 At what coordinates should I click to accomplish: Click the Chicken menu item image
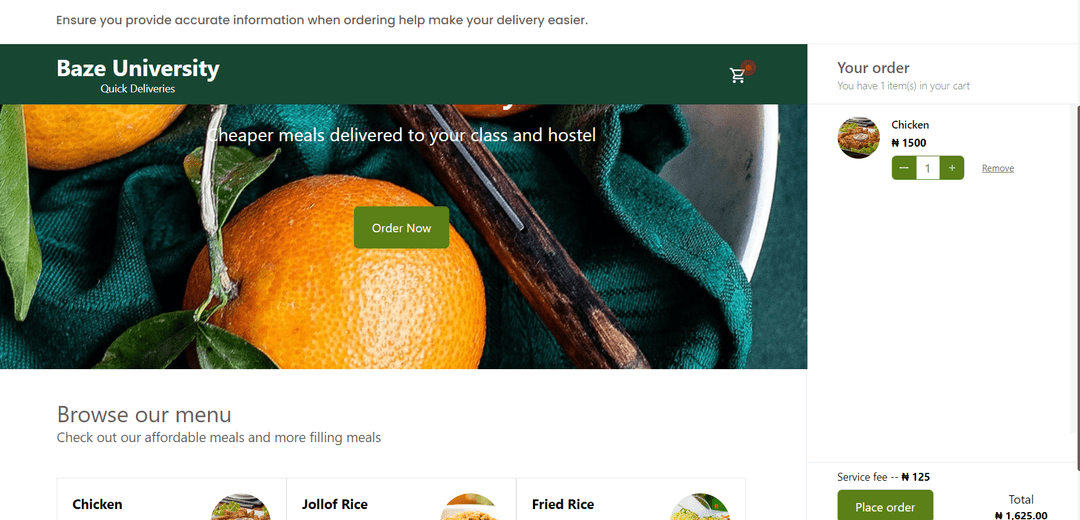coord(240,507)
